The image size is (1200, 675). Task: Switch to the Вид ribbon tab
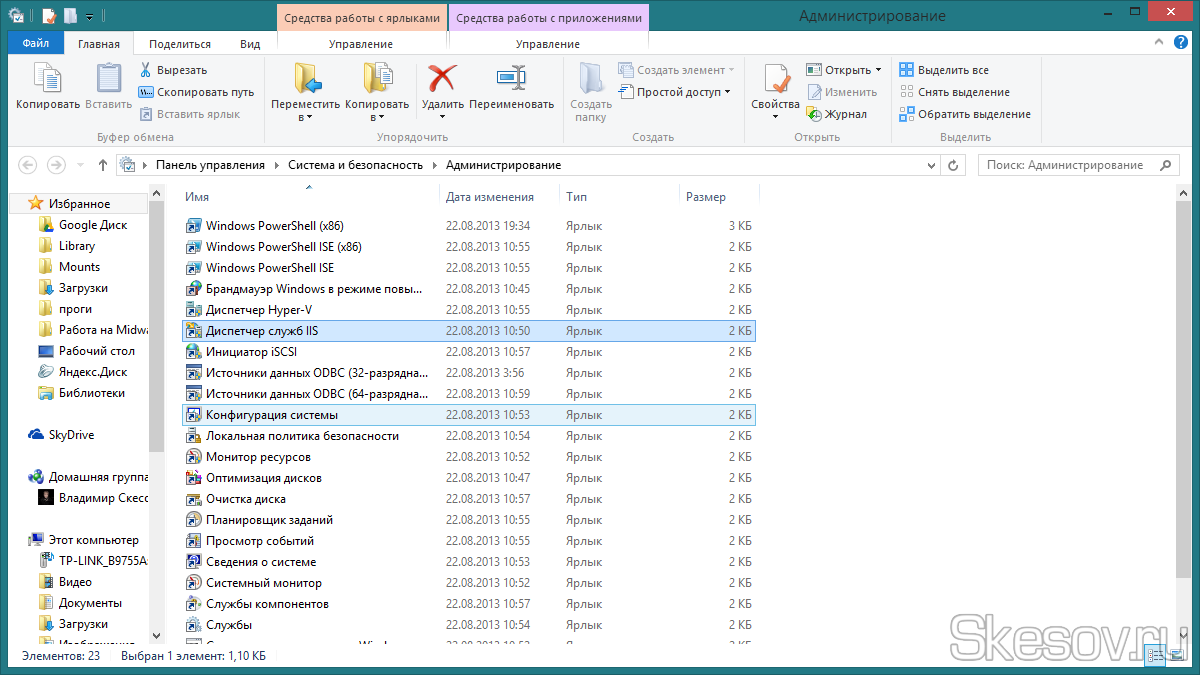pos(250,44)
